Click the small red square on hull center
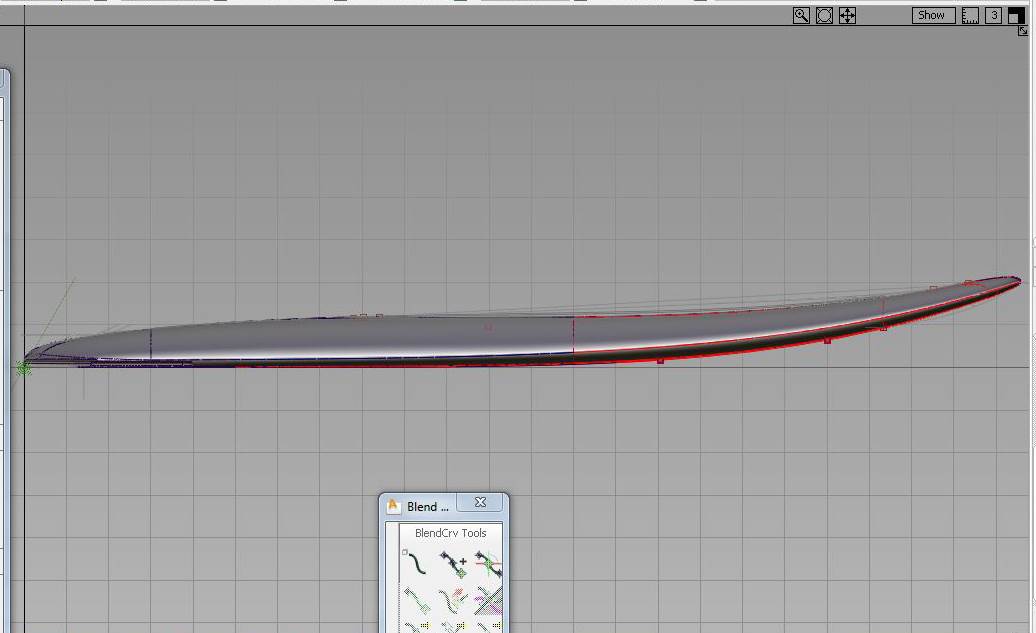 click(x=488, y=327)
